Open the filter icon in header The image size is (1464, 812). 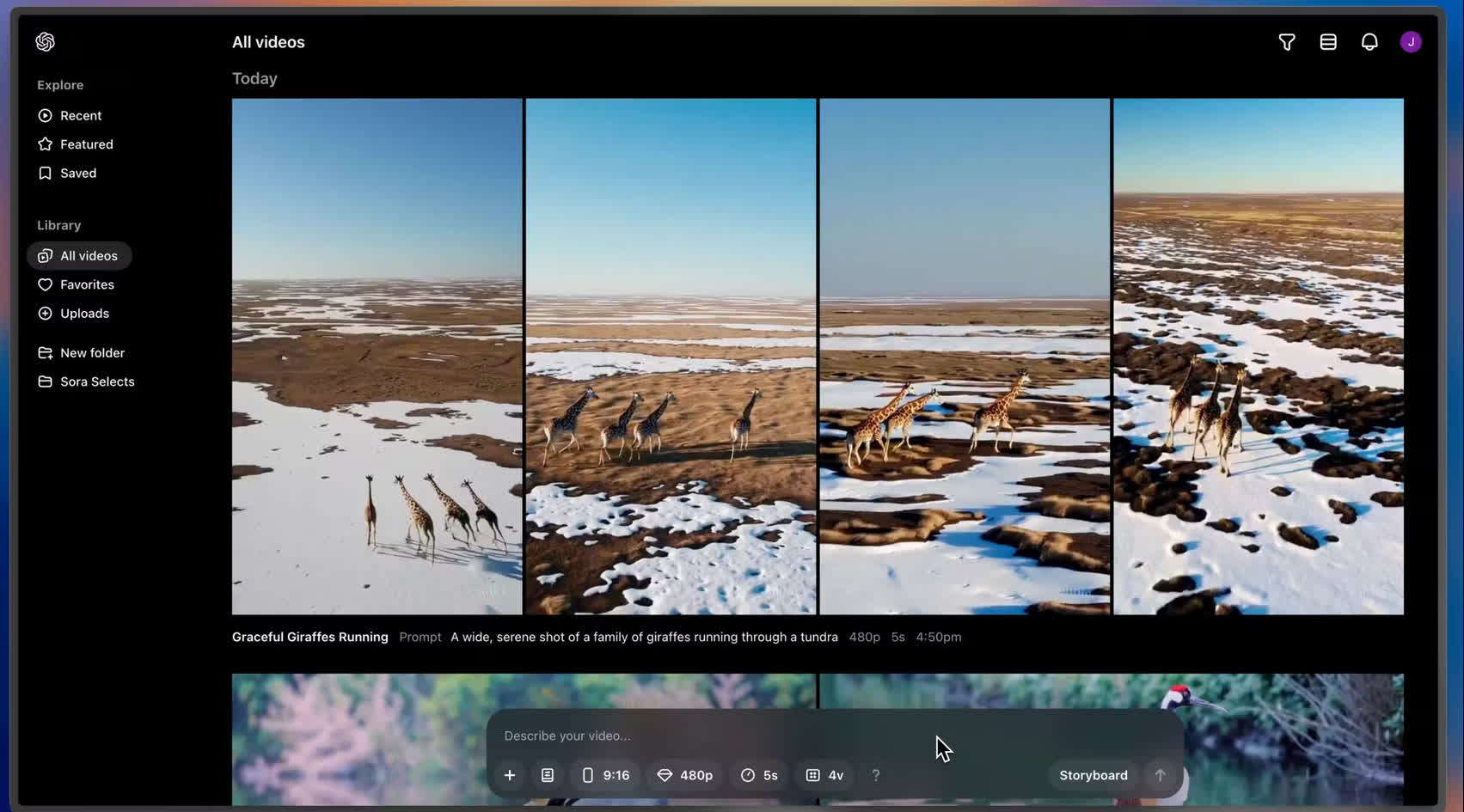(x=1286, y=42)
